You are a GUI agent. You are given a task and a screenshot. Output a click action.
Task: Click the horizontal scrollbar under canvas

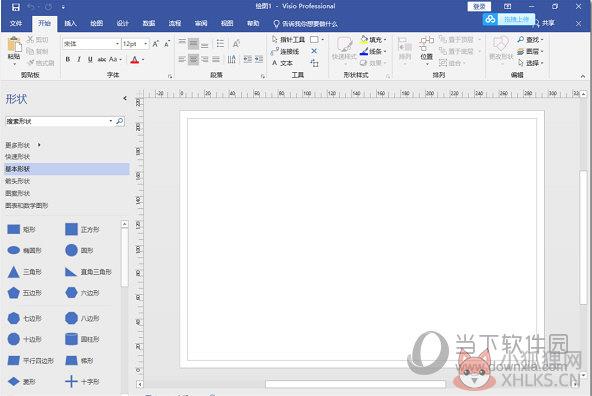tap(355, 384)
